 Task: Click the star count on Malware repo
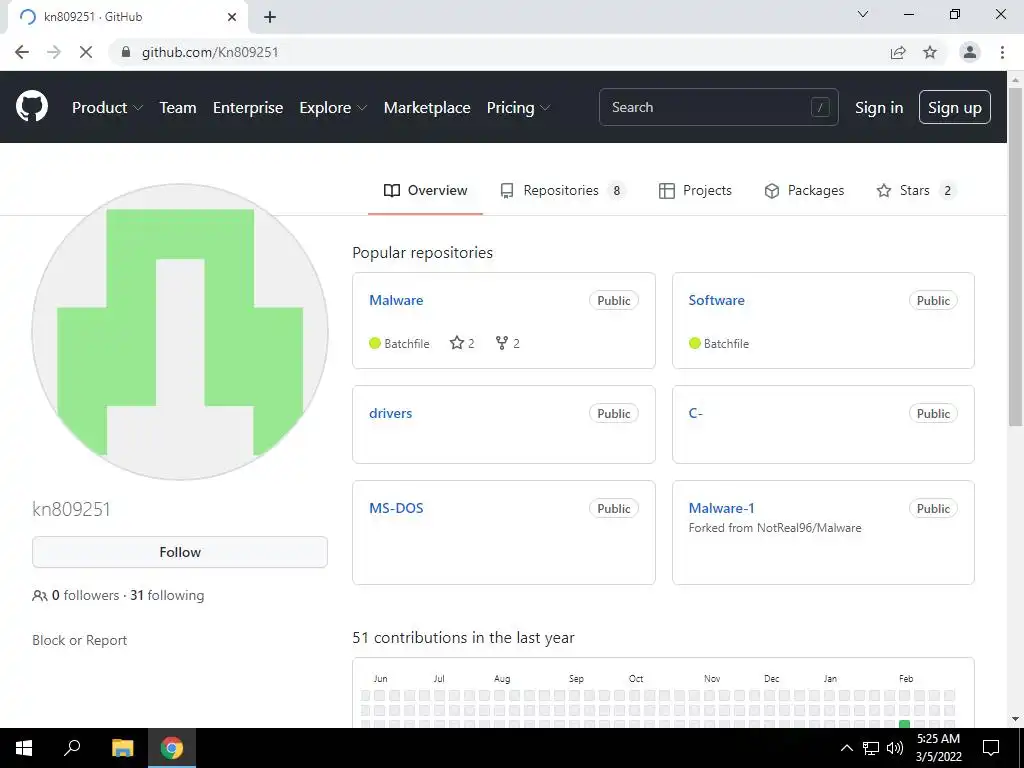coord(462,343)
